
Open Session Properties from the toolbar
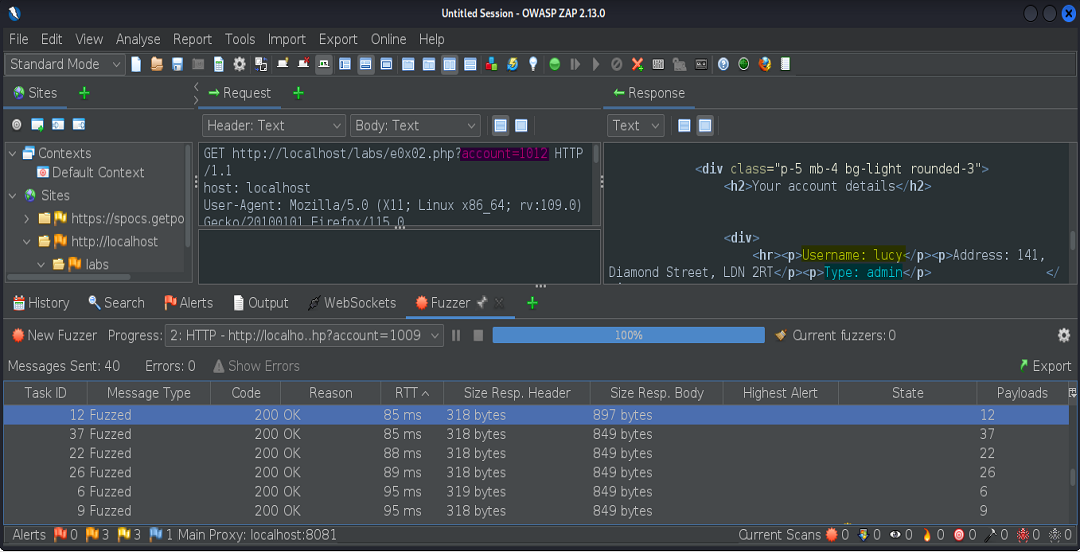pos(218,65)
